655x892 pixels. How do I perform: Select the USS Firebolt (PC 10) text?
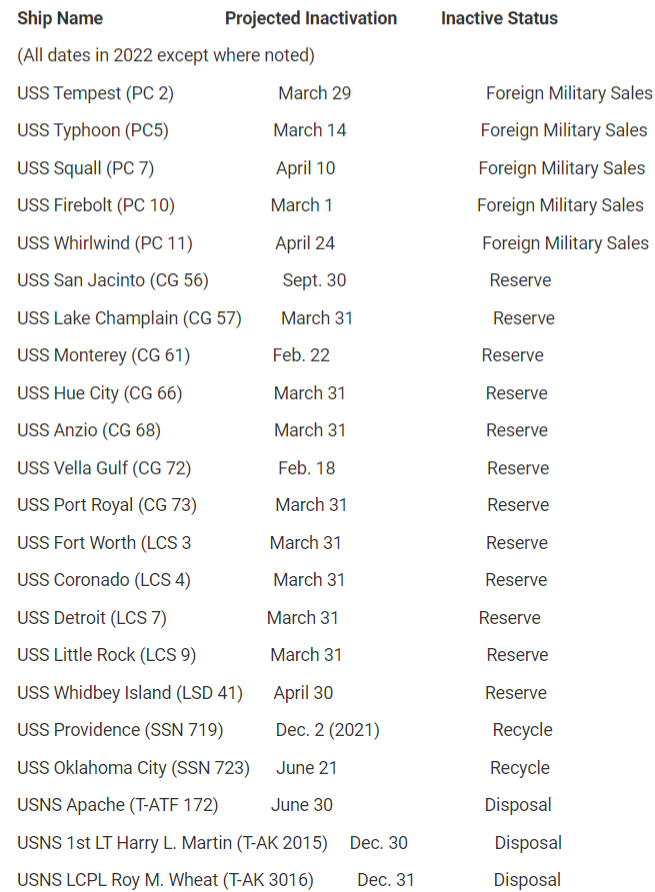96,205
